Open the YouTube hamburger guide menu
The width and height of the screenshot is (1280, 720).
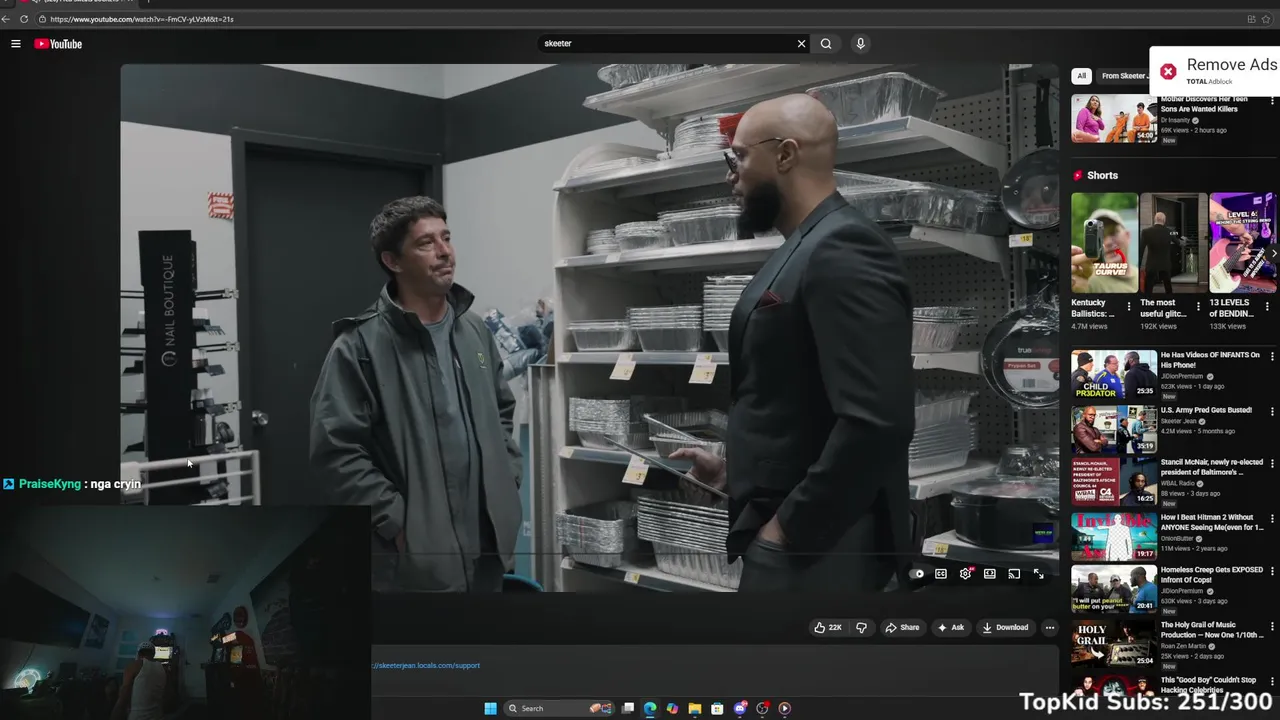16,44
